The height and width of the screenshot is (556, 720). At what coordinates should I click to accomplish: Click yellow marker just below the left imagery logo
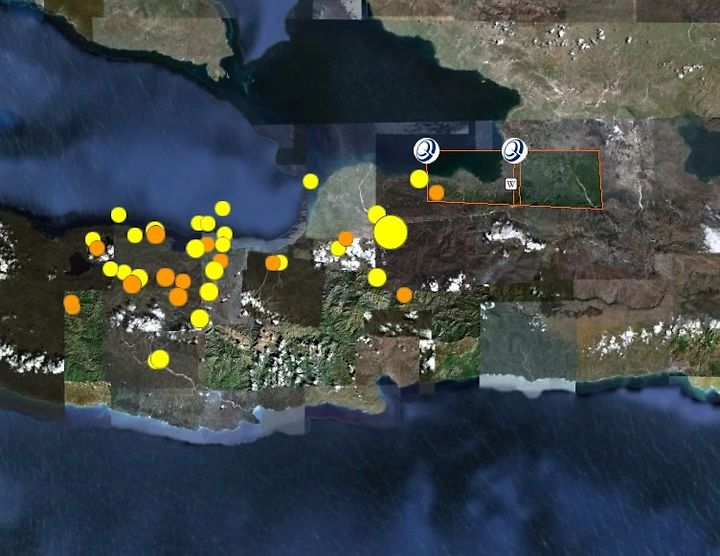point(419,179)
